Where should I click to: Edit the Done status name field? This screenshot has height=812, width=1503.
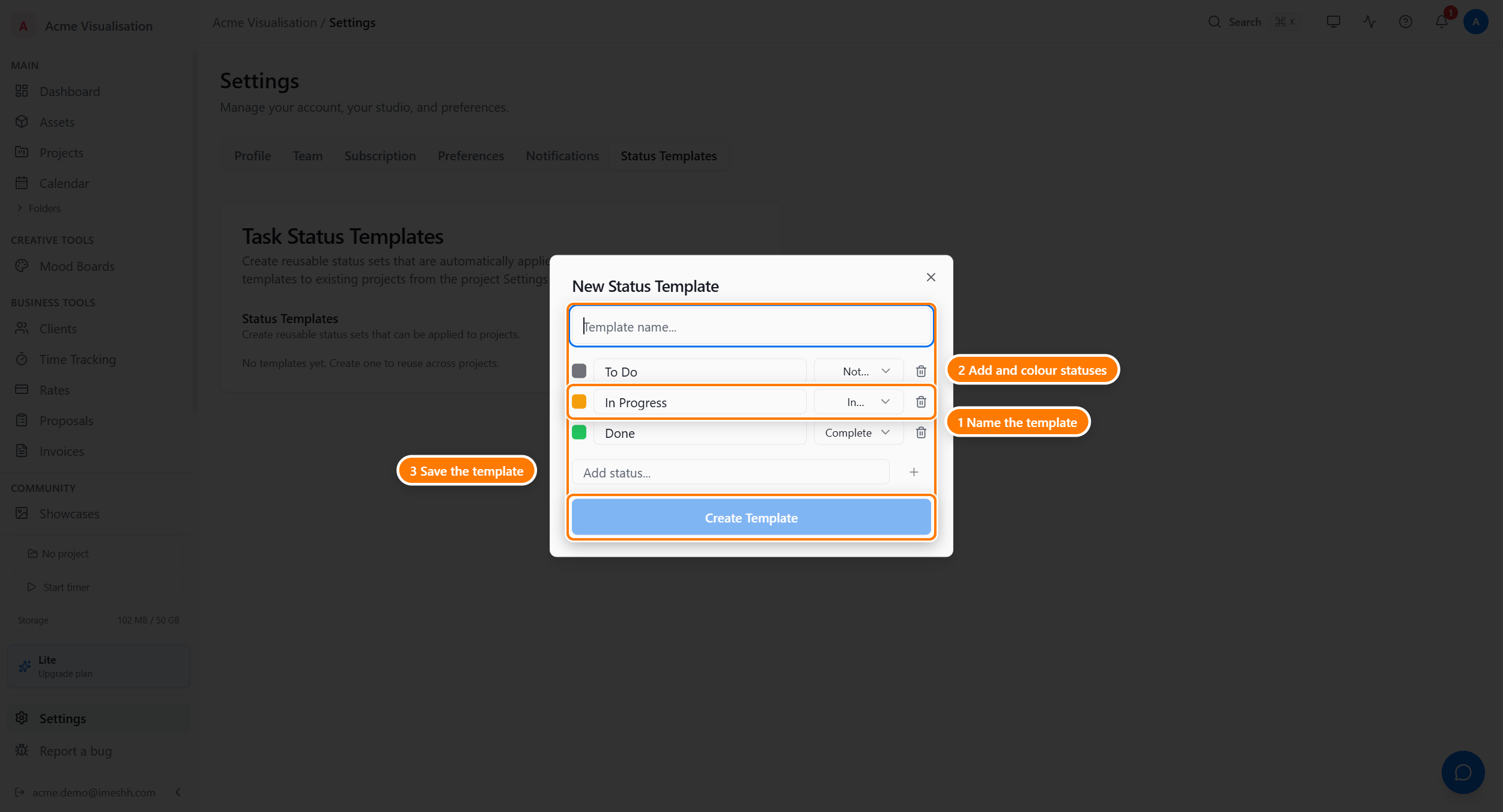click(700, 432)
